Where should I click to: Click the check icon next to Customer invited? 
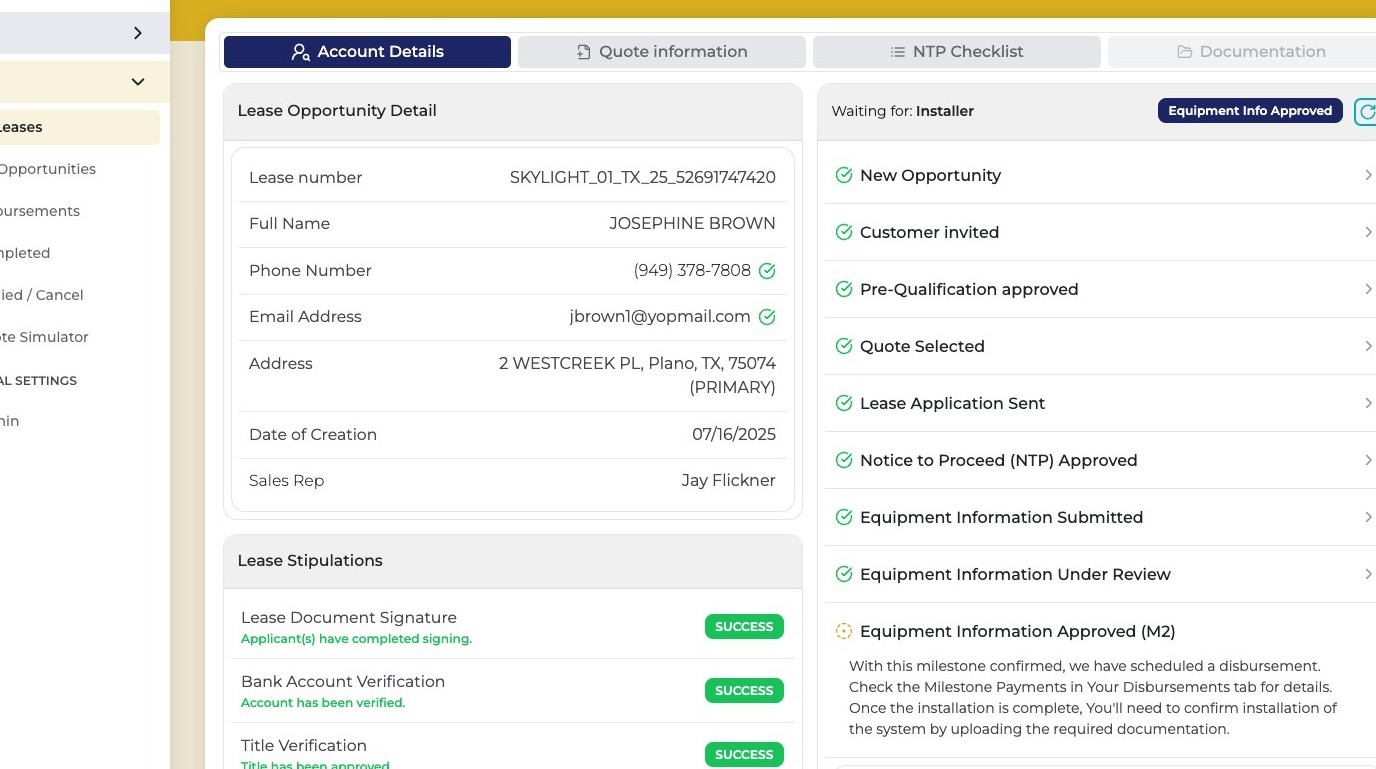point(844,232)
